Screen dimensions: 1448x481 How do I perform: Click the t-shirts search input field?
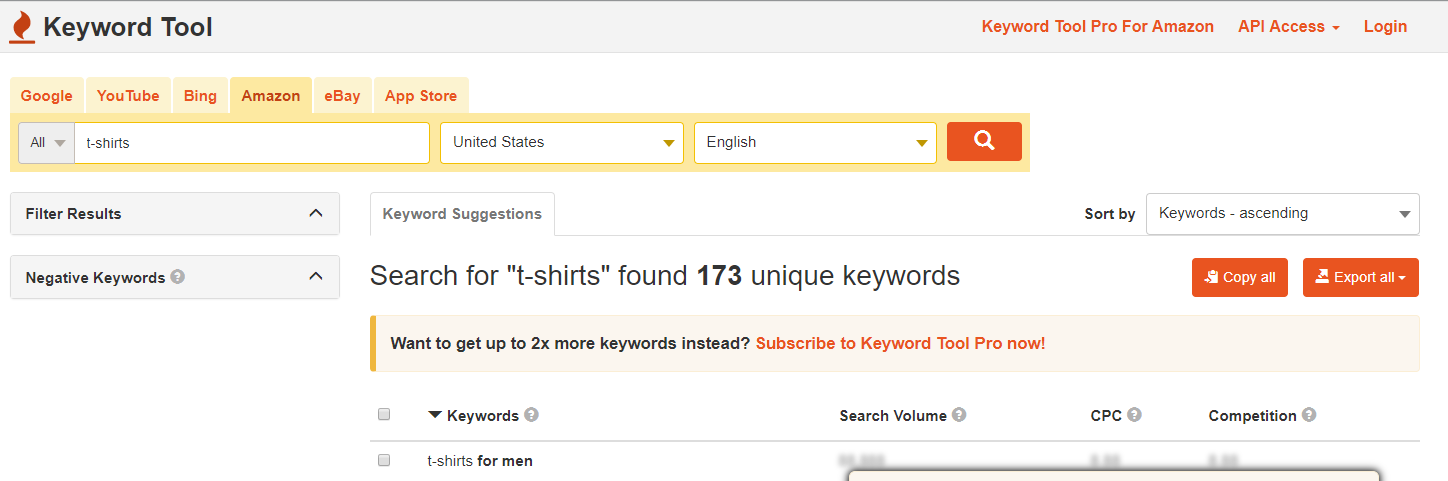tap(252, 142)
